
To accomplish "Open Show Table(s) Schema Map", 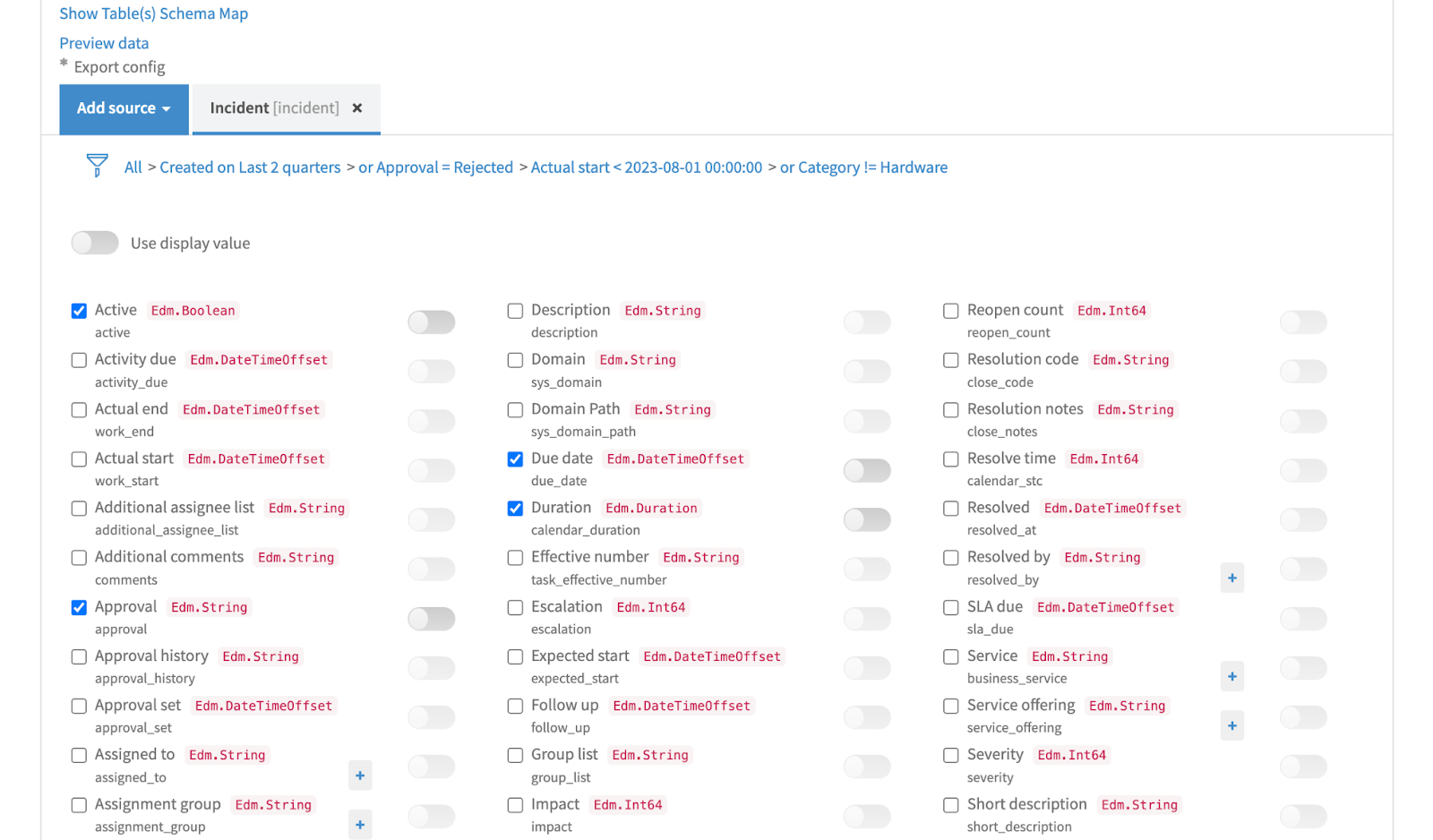I will pos(153,13).
